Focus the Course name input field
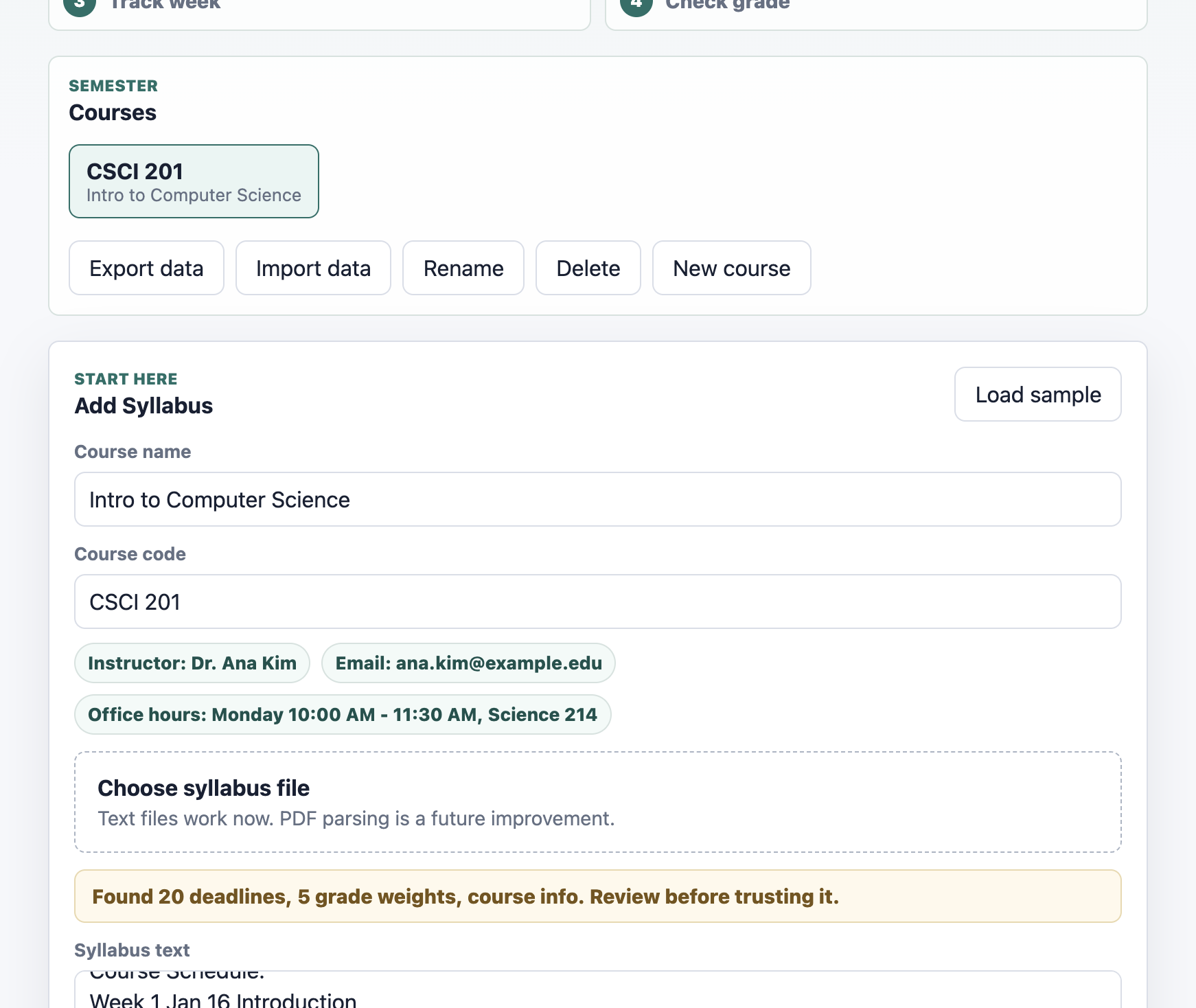The image size is (1196, 1008). (x=598, y=499)
